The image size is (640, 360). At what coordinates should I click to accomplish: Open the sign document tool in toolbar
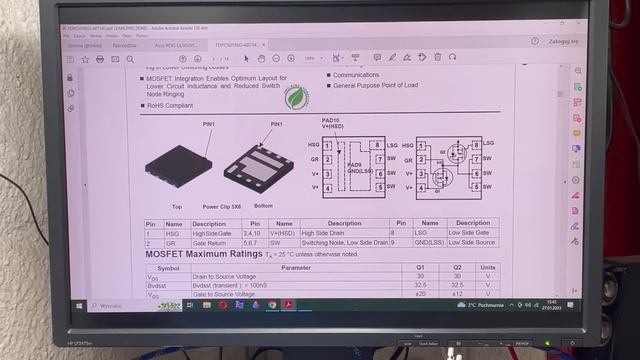(407, 58)
